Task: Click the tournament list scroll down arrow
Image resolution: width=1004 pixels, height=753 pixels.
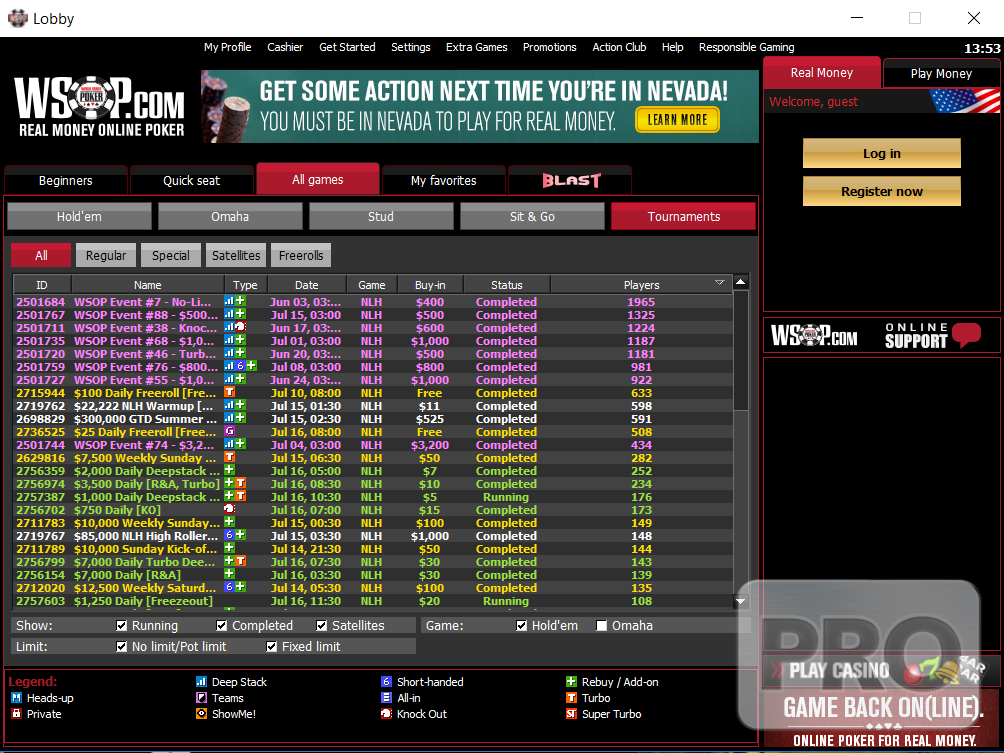Action: click(741, 601)
